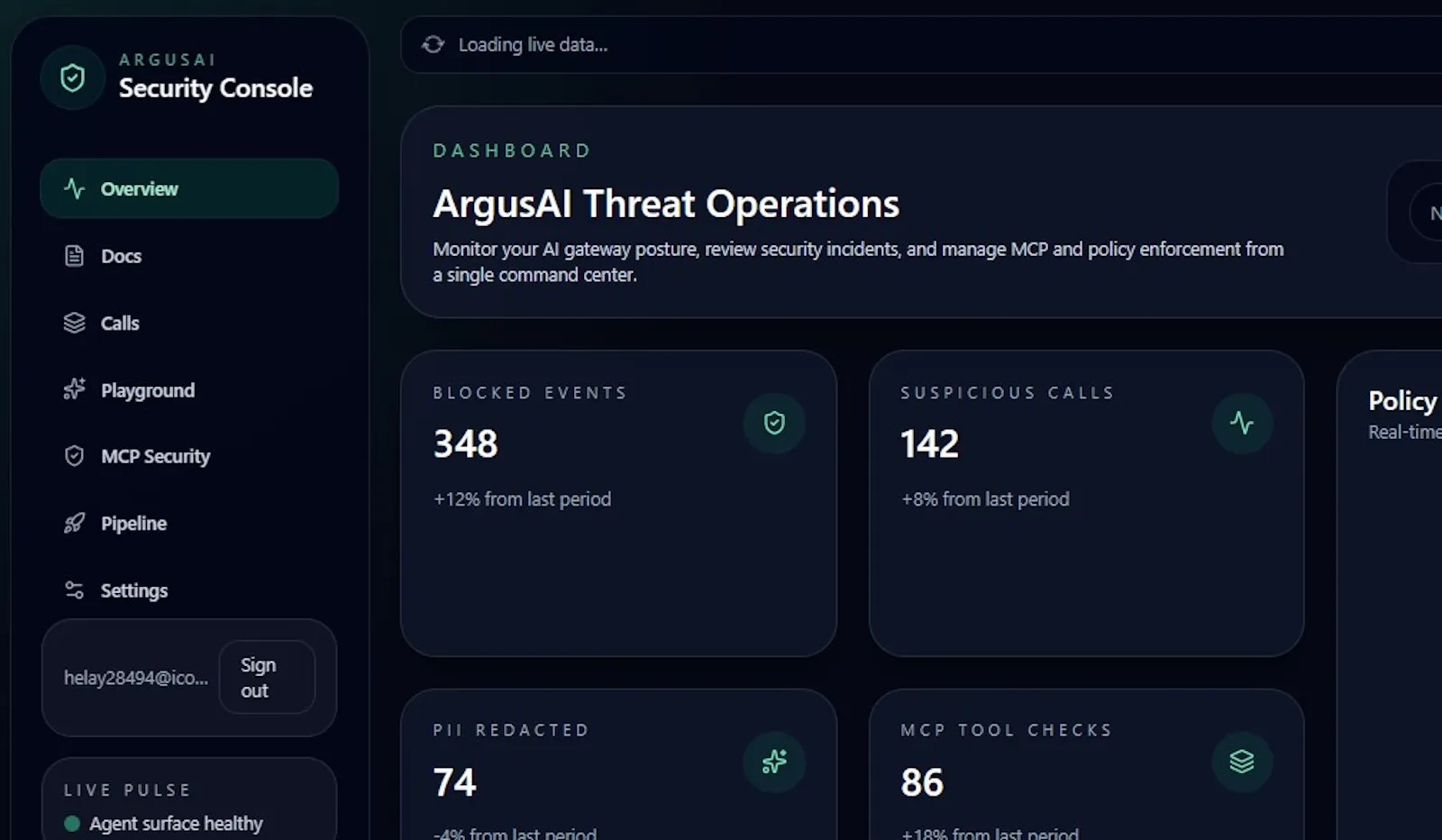The height and width of the screenshot is (840, 1442).
Task: Click the ARGUSAI brand label in sidebar
Action: coord(168,59)
